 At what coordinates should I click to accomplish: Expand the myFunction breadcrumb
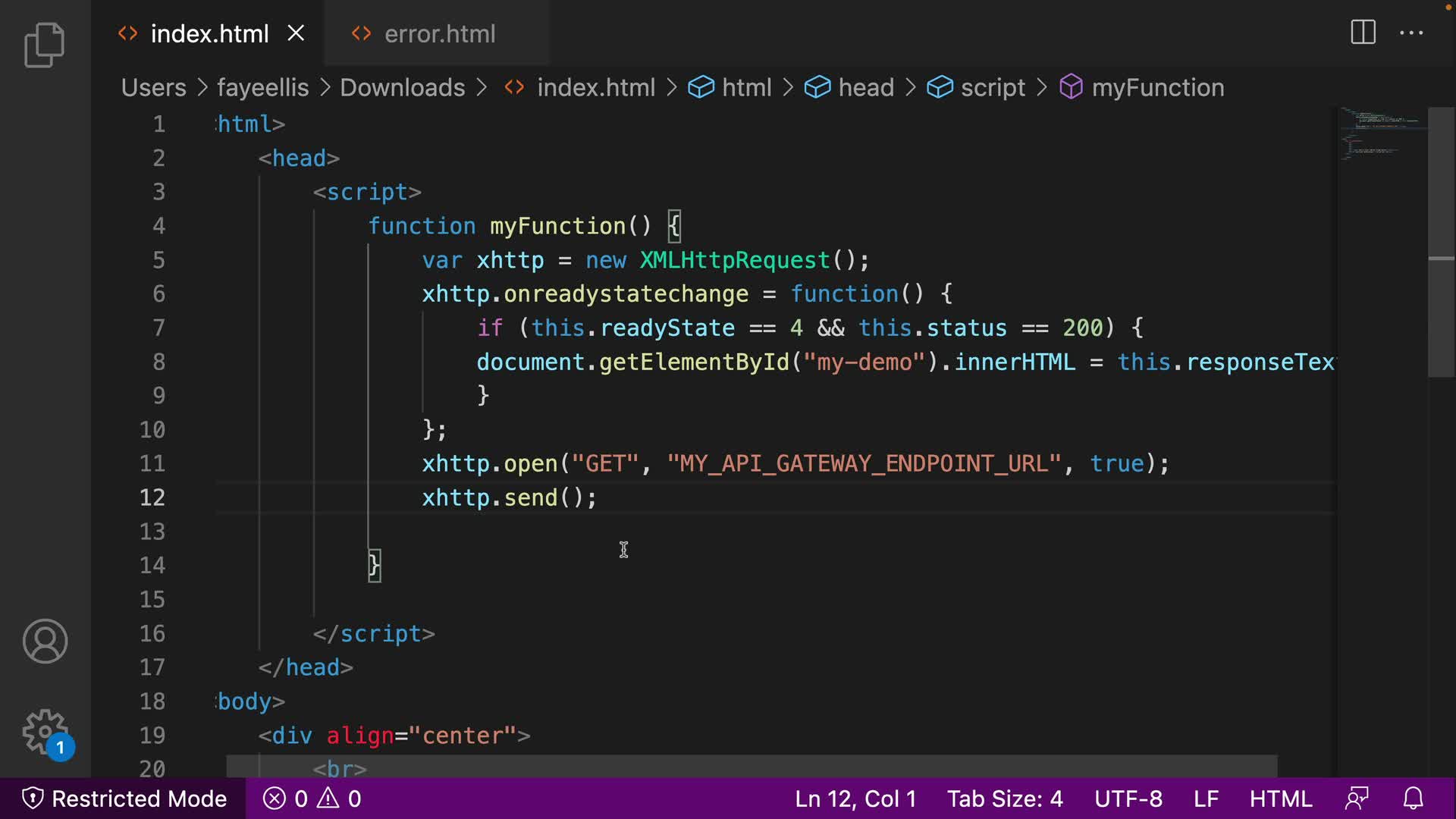pos(1157,88)
